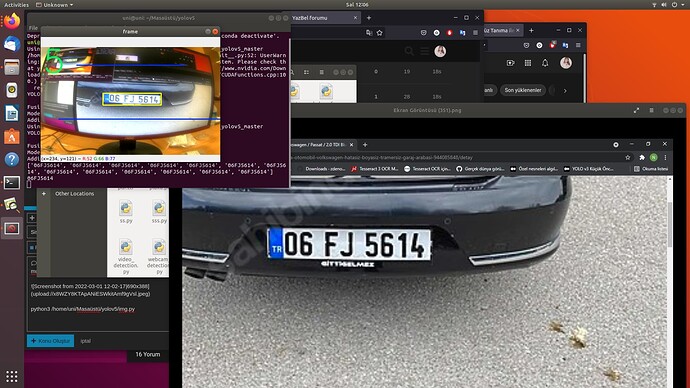690x388 pixels.
Task: Open the image viewer dock icon
Action: point(12,205)
